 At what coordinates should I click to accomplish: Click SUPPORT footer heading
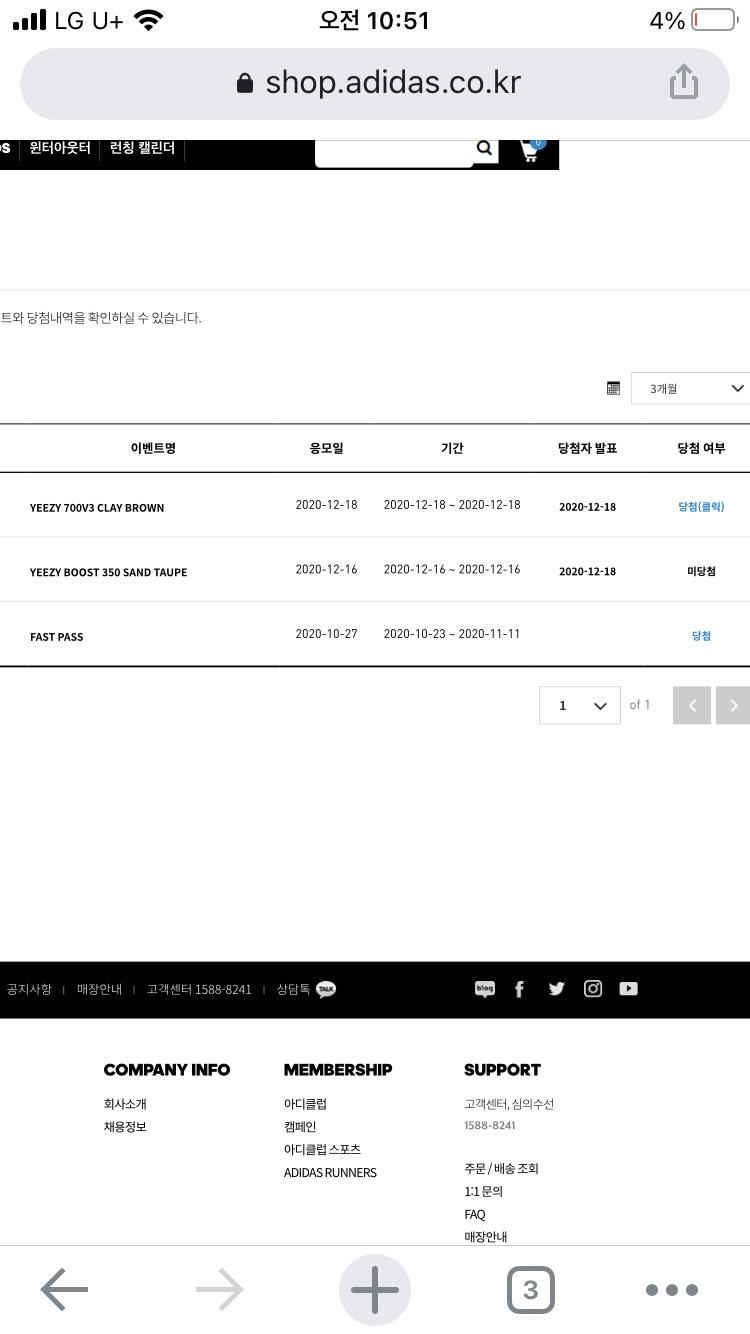[502, 1070]
